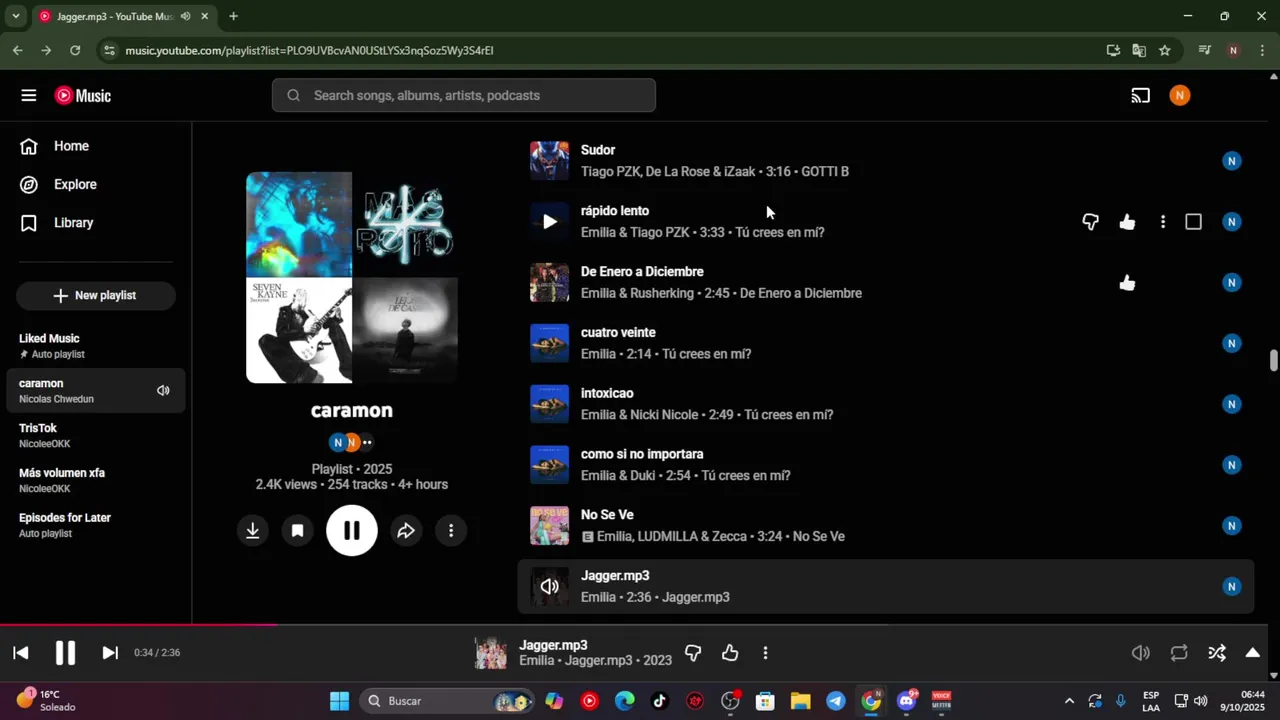Open No Se Ve track title
1280x720 pixels.
point(607,515)
